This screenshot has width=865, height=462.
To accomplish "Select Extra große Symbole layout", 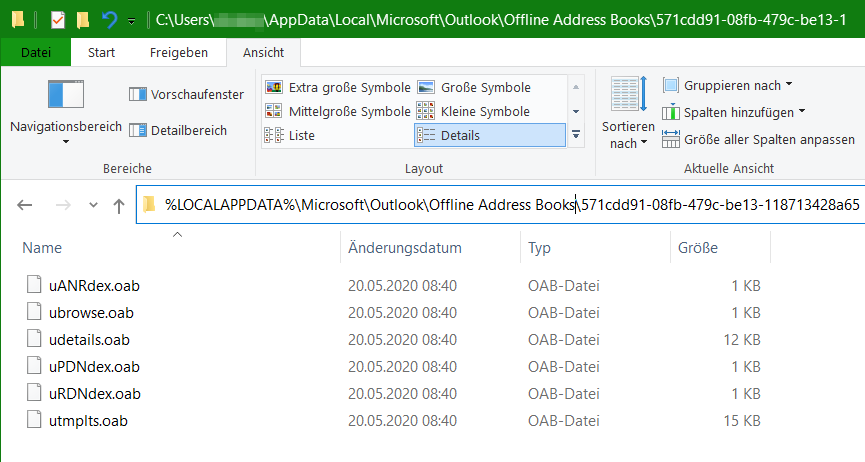I will 336,87.
